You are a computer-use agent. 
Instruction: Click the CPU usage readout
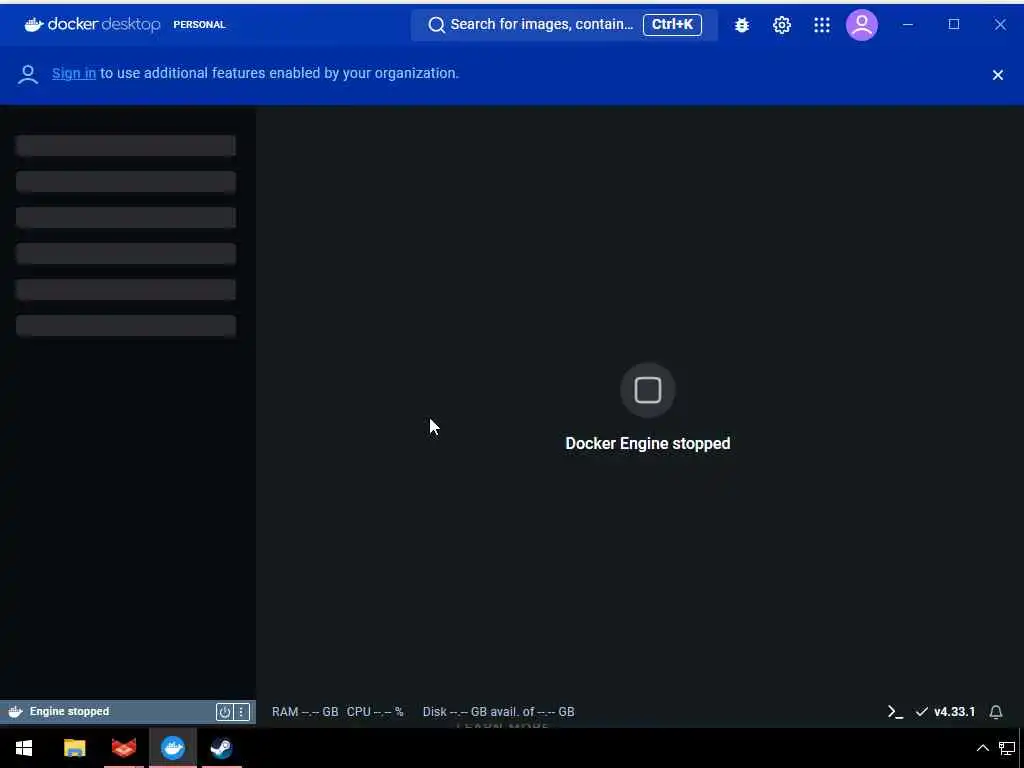(375, 712)
